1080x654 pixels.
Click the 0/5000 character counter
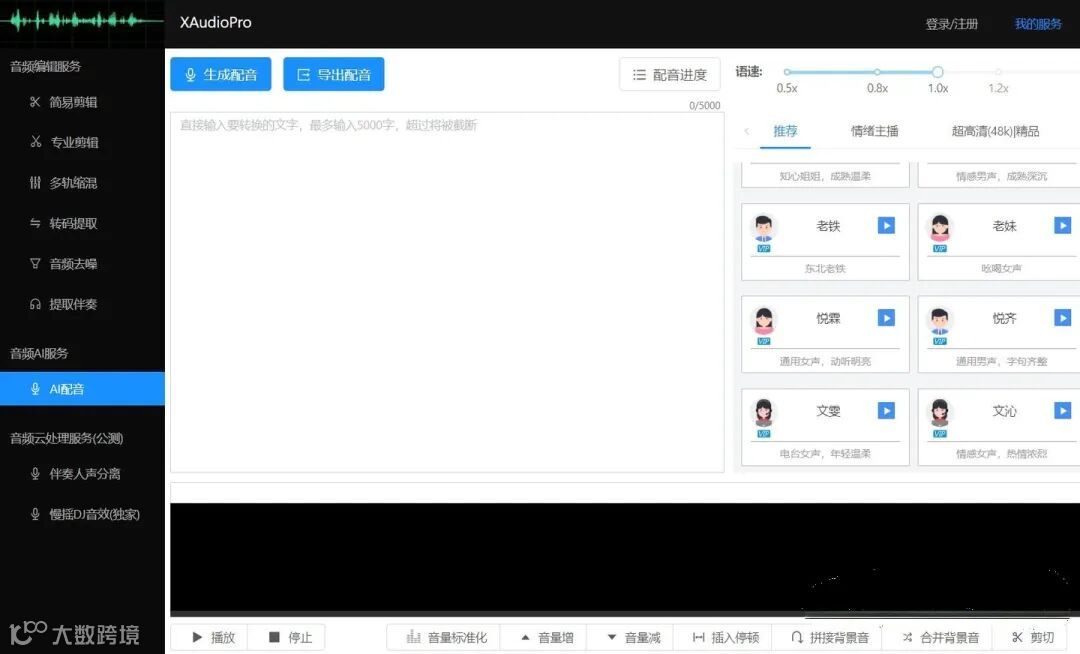(705, 105)
